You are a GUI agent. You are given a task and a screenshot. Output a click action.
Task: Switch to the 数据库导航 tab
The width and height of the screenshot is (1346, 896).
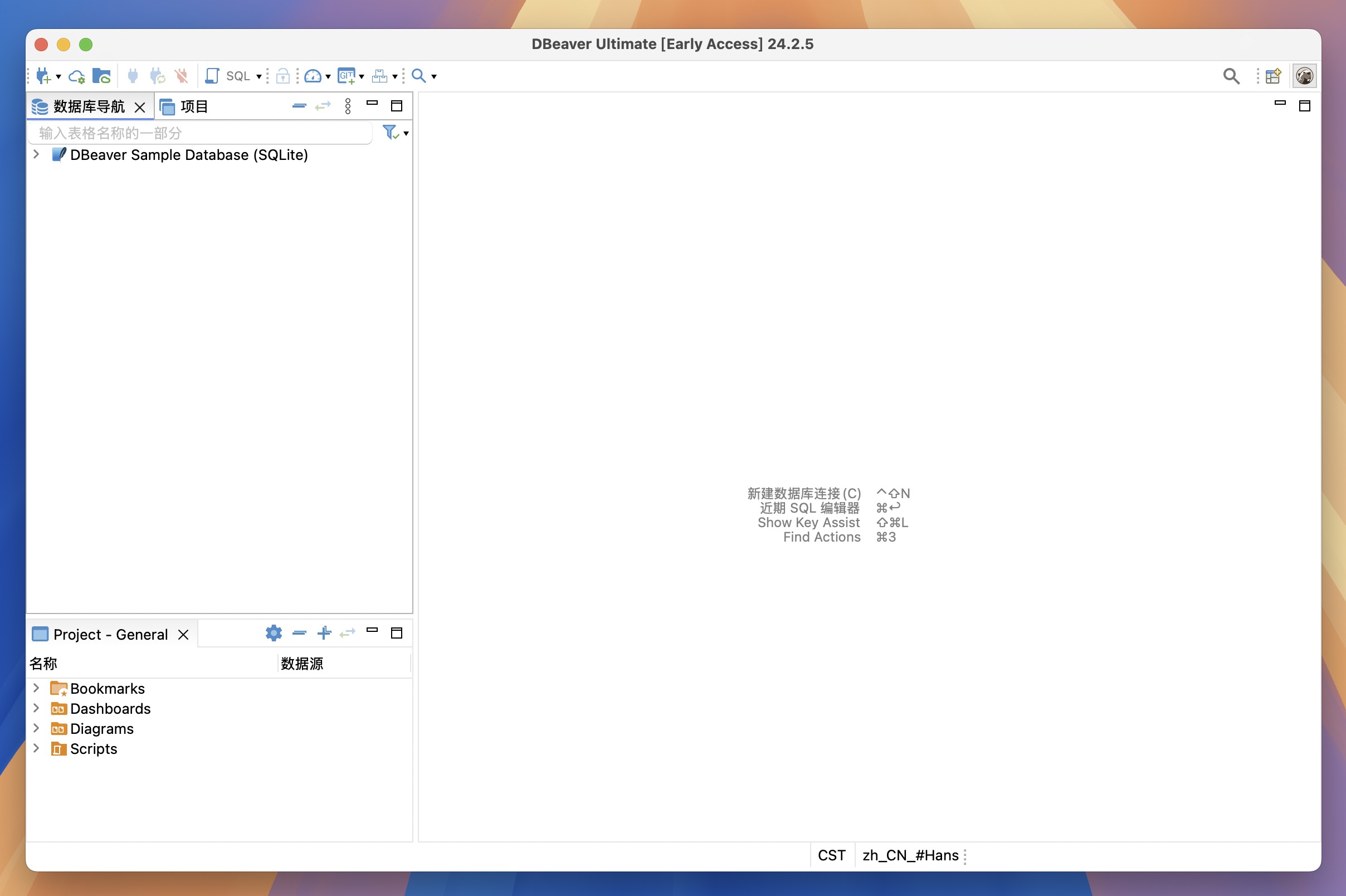pos(89,107)
